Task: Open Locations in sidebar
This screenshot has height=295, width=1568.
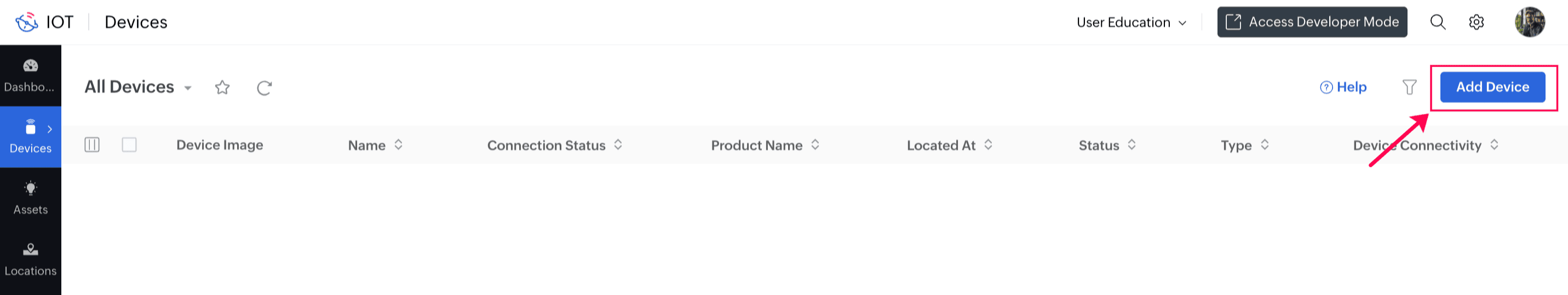Action: [31, 259]
